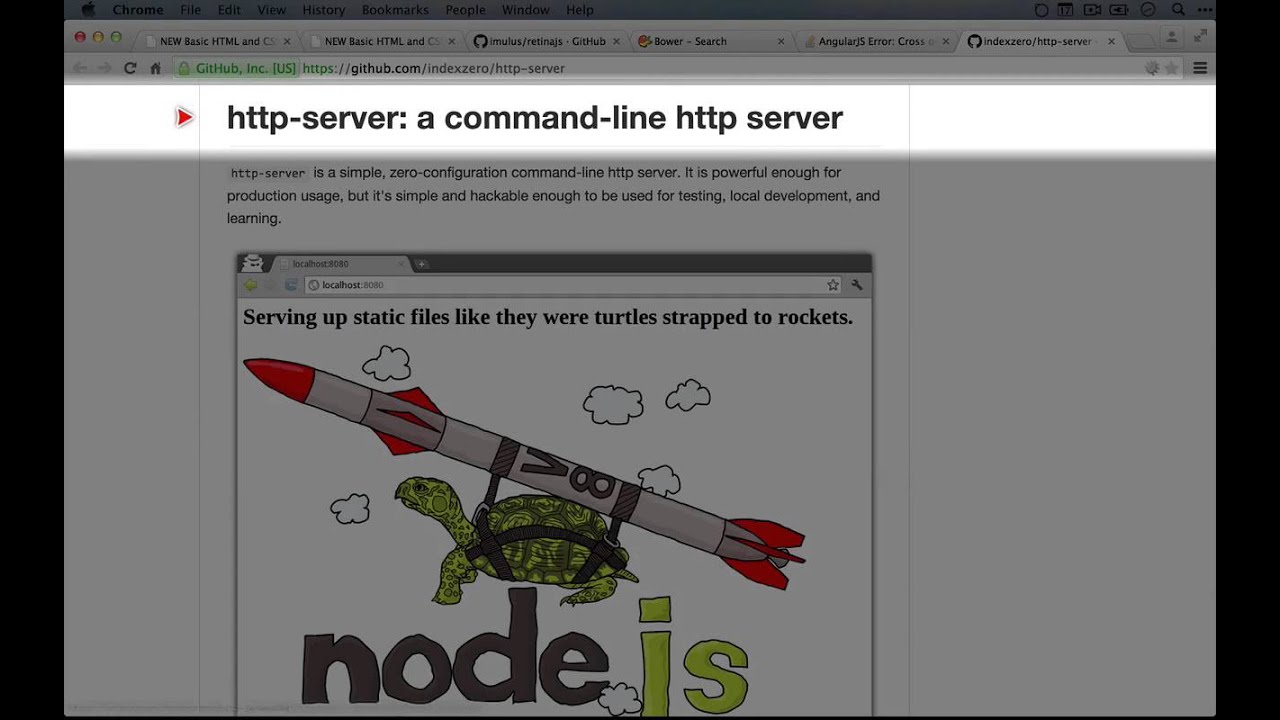Image resolution: width=1280 pixels, height=720 pixels.
Task: Open the History menu
Action: (323, 10)
